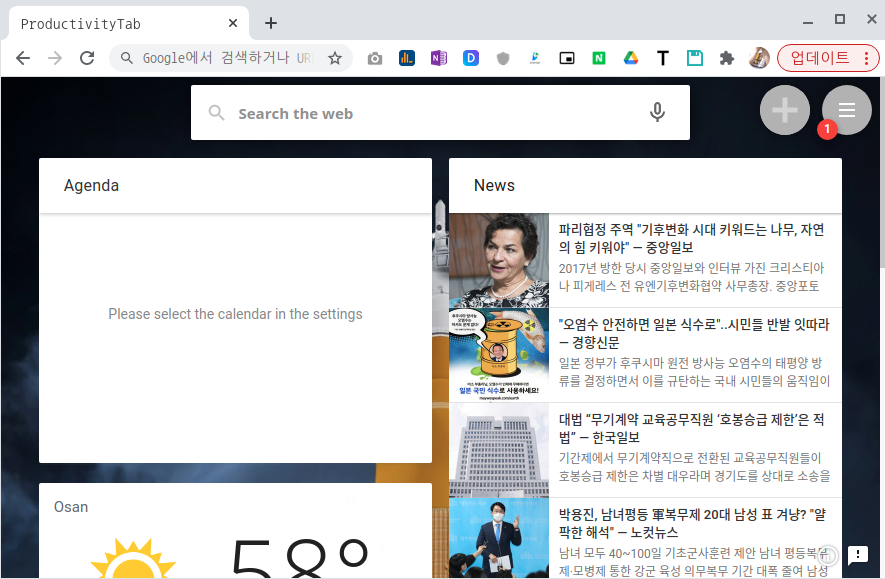Toggle the bookmark star in the address bar
The image size is (885, 579).
click(x=335, y=58)
